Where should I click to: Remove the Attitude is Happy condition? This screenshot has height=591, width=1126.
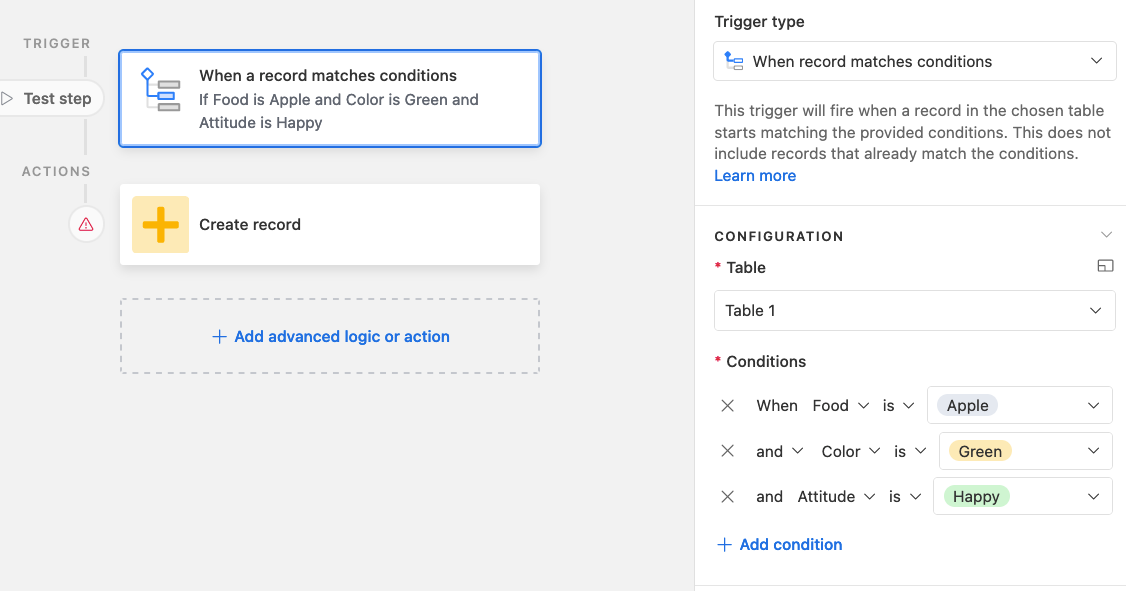coord(727,496)
